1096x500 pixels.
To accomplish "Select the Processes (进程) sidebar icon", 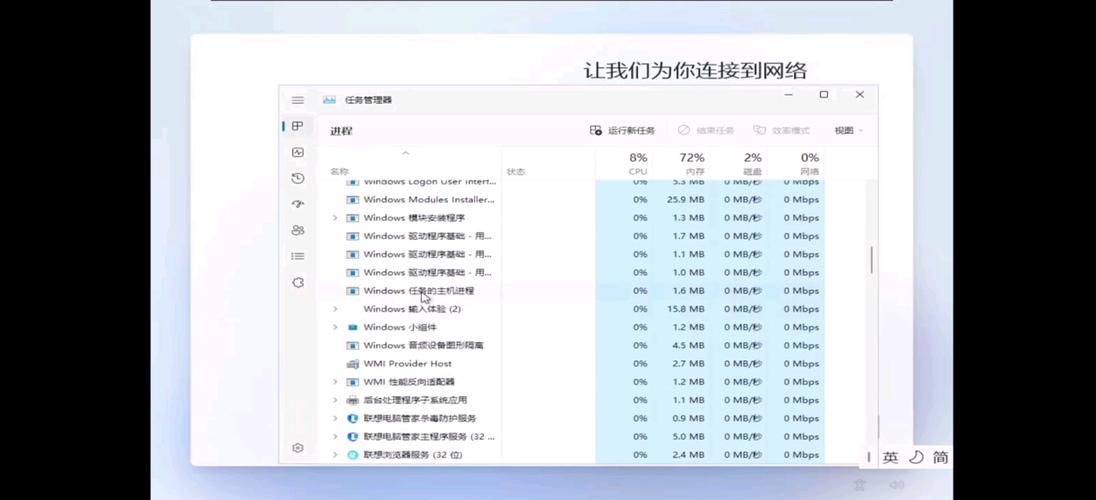I will tap(298, 126).
